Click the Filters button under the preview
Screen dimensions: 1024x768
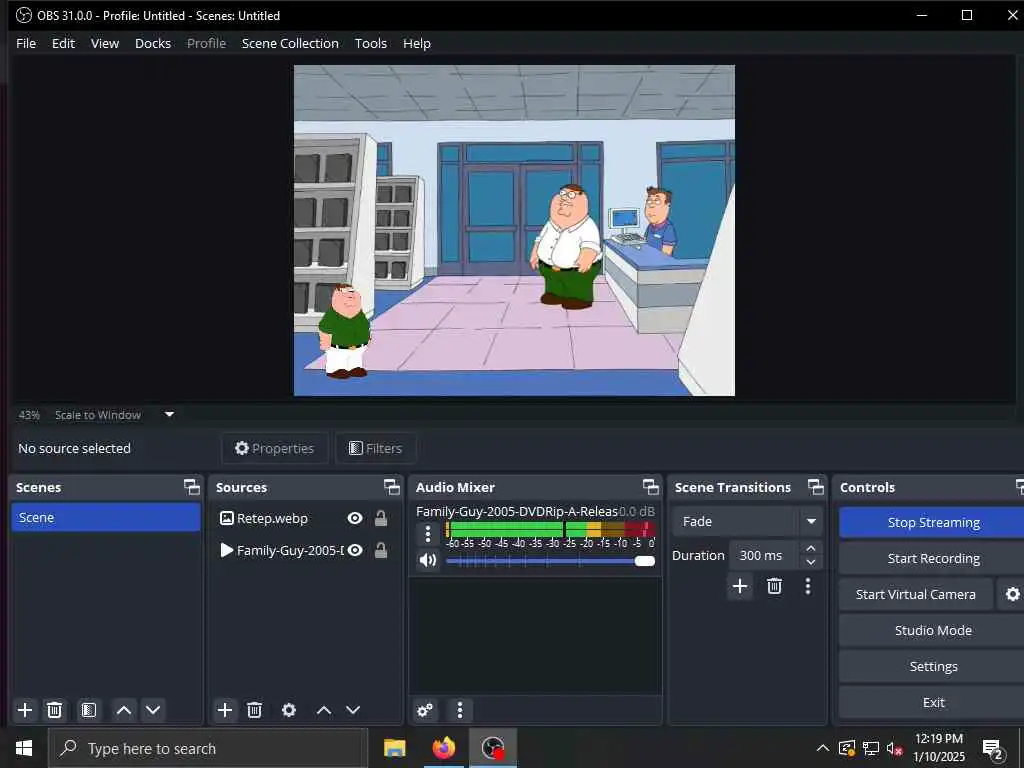376,448
